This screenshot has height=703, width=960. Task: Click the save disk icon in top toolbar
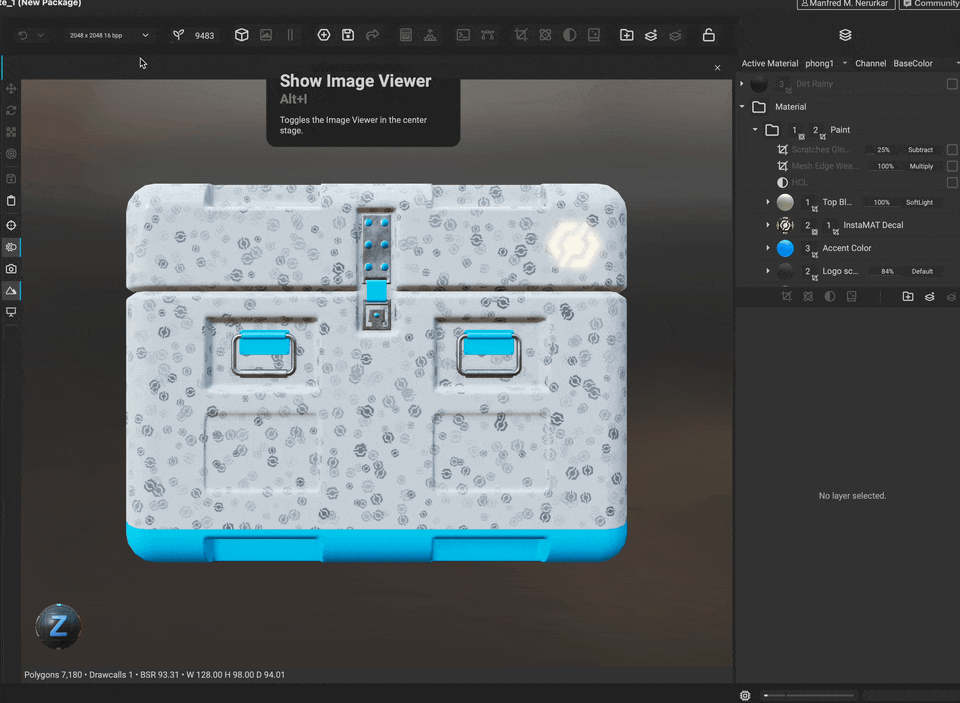(x=348, y=35)
